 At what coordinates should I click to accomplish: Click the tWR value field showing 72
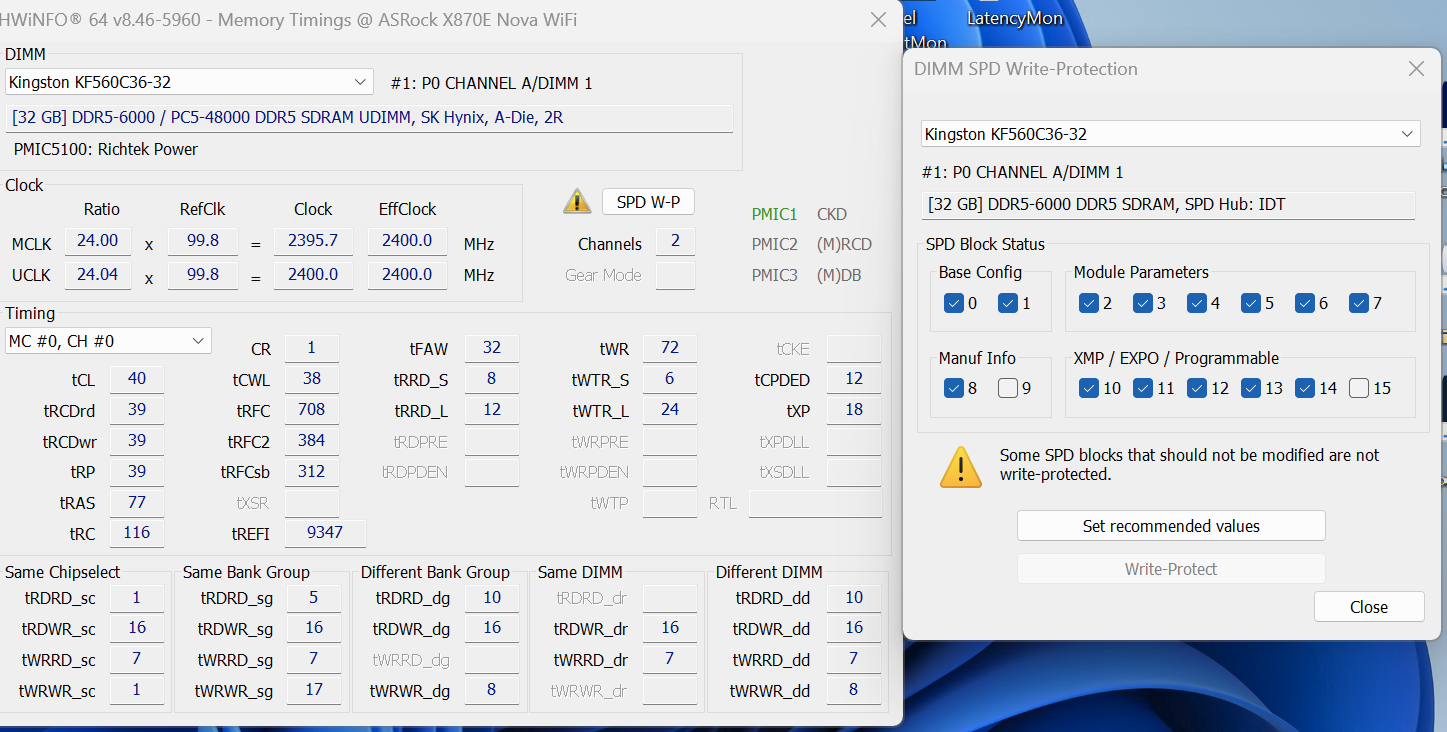(670, 349)
